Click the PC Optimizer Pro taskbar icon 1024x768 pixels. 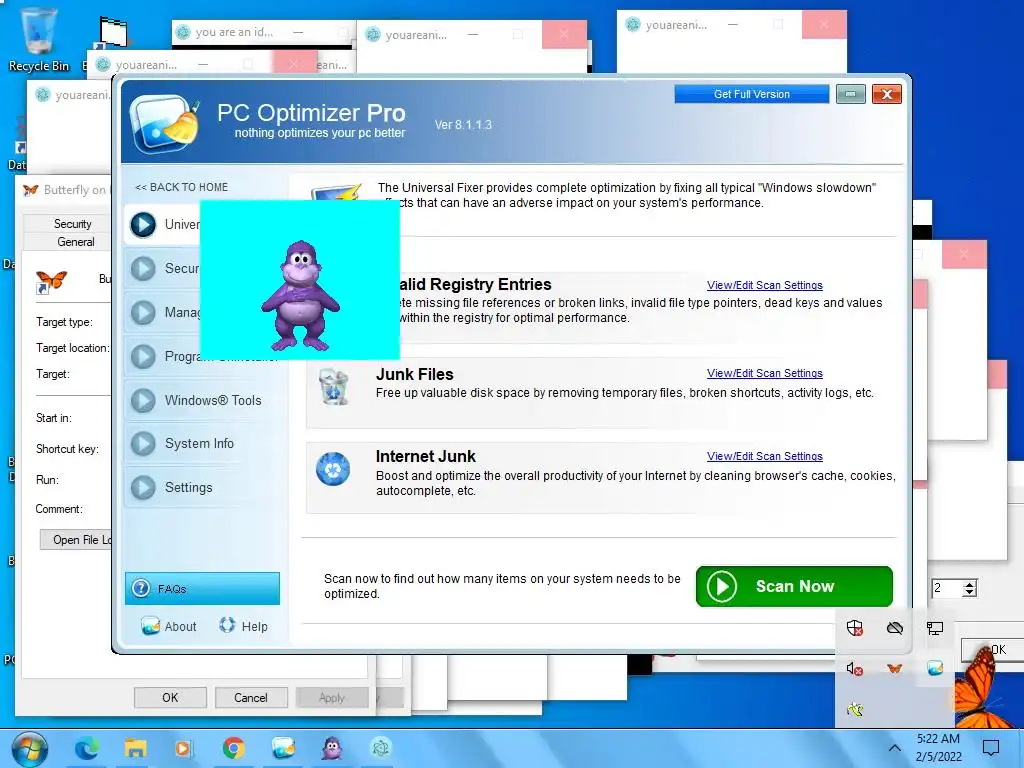tap(283, 748)
